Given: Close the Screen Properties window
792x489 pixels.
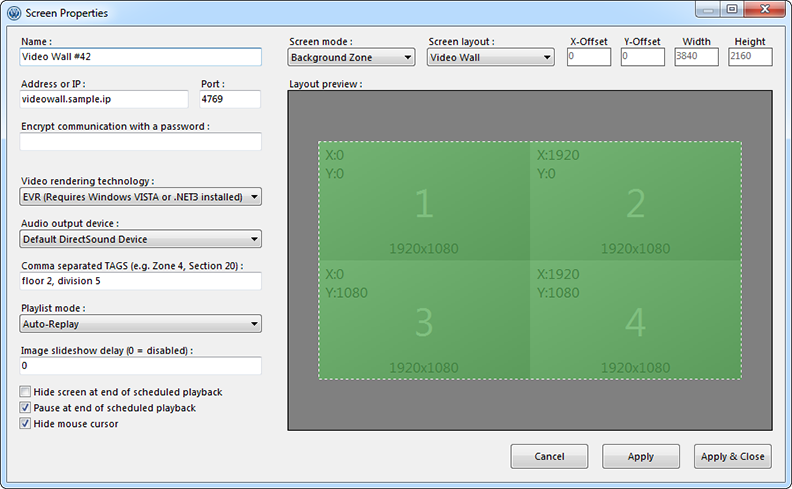Looking at the screenshot, I should click(765, 10).
